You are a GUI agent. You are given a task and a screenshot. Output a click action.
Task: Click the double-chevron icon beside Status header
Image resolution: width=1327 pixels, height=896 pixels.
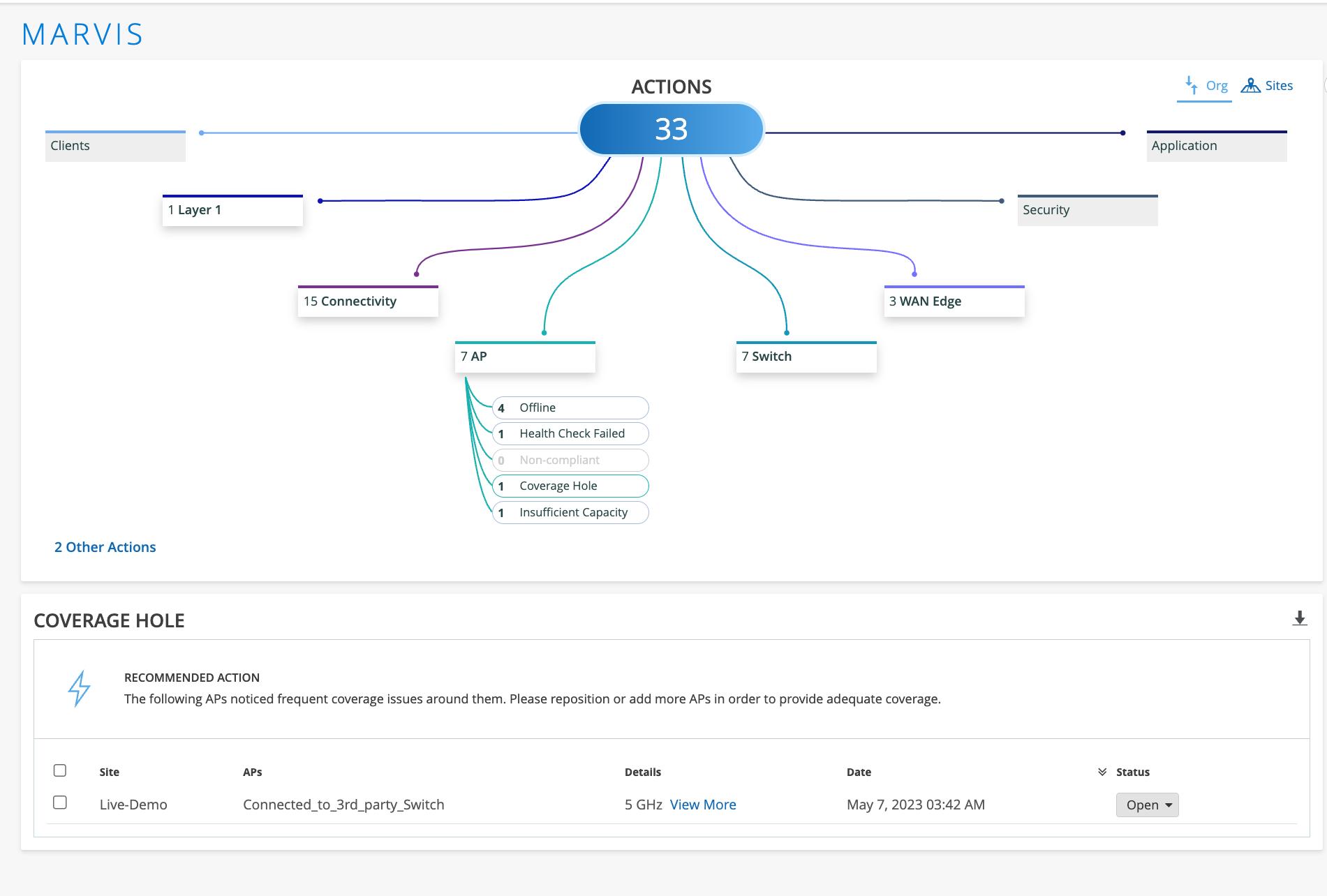[1102, 772]
